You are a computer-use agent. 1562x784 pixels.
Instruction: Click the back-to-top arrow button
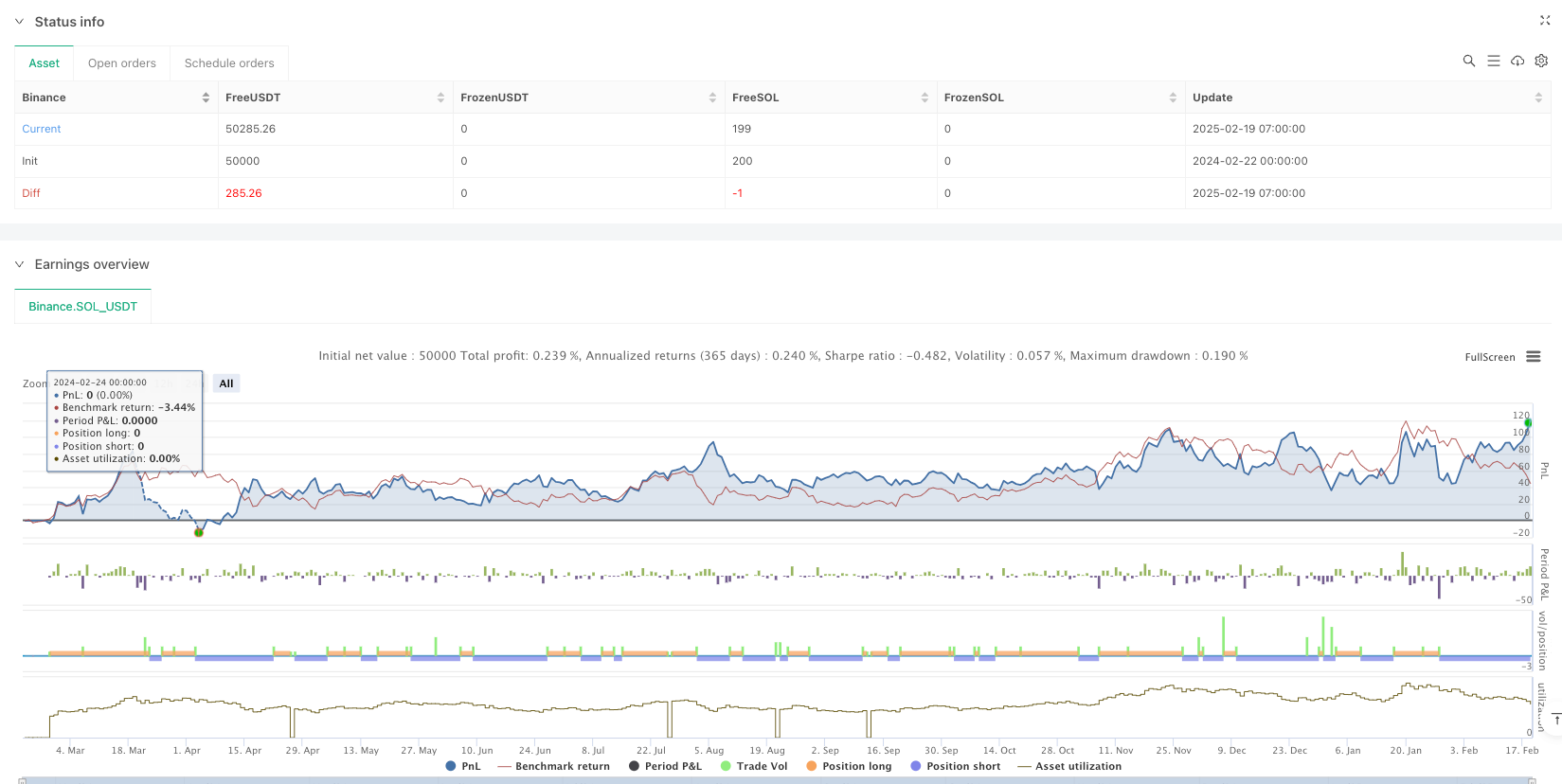click(1555, 720)
